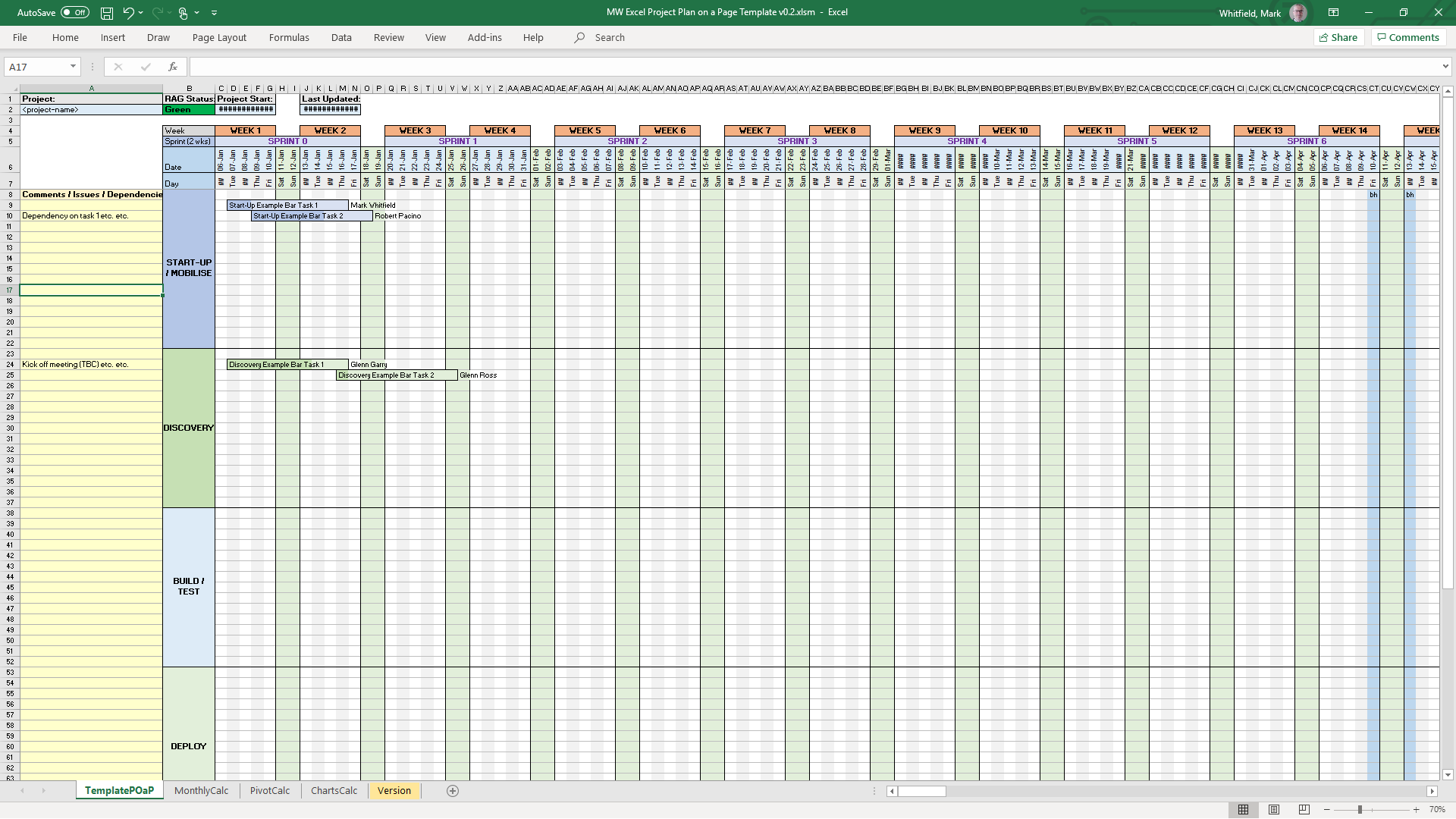The height and width of the screenshot is (819, 1456).
Task: Click the Comments button
Action: 1407,37
